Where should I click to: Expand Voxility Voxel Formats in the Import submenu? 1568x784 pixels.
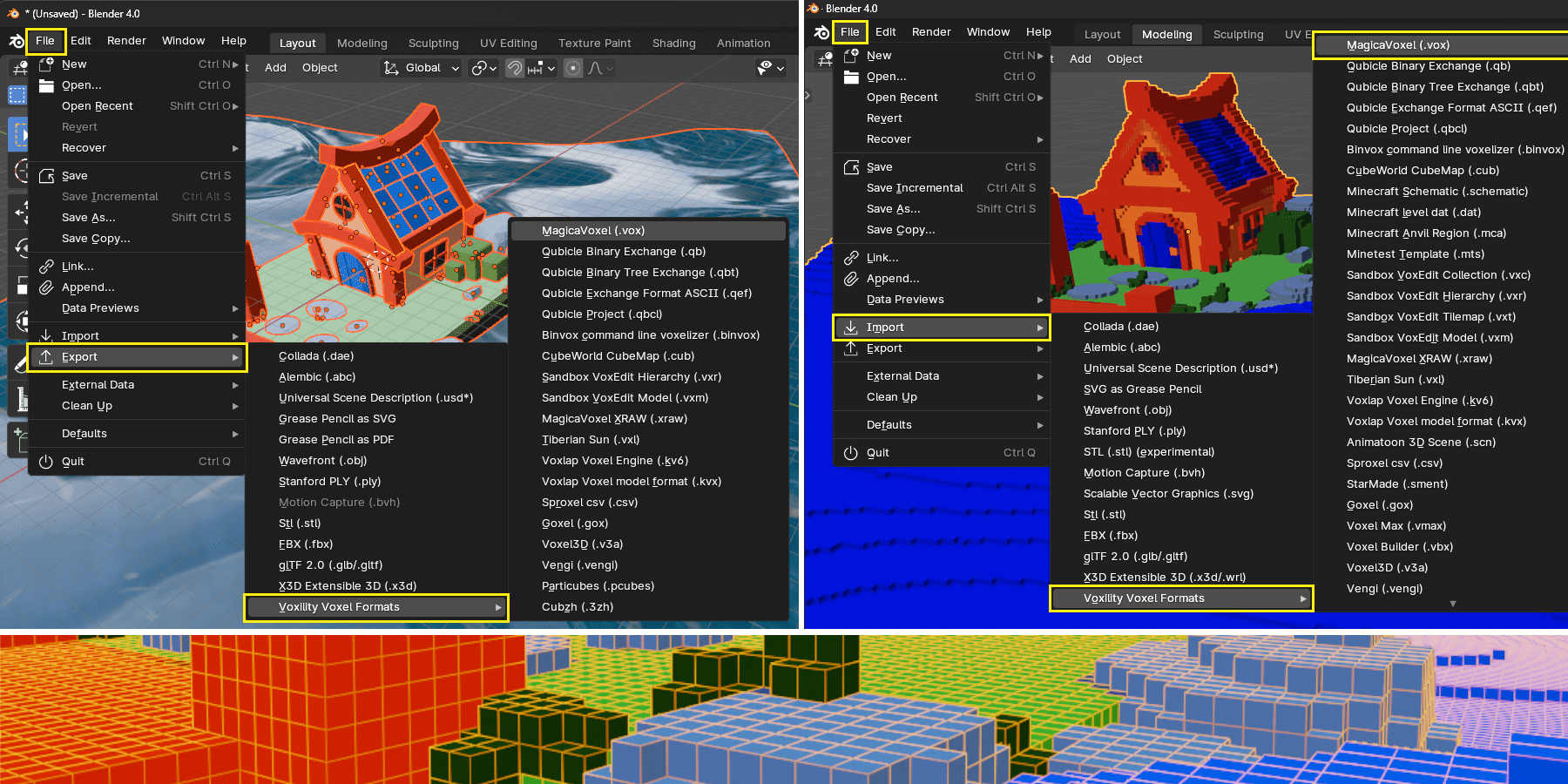[1181, 598]
